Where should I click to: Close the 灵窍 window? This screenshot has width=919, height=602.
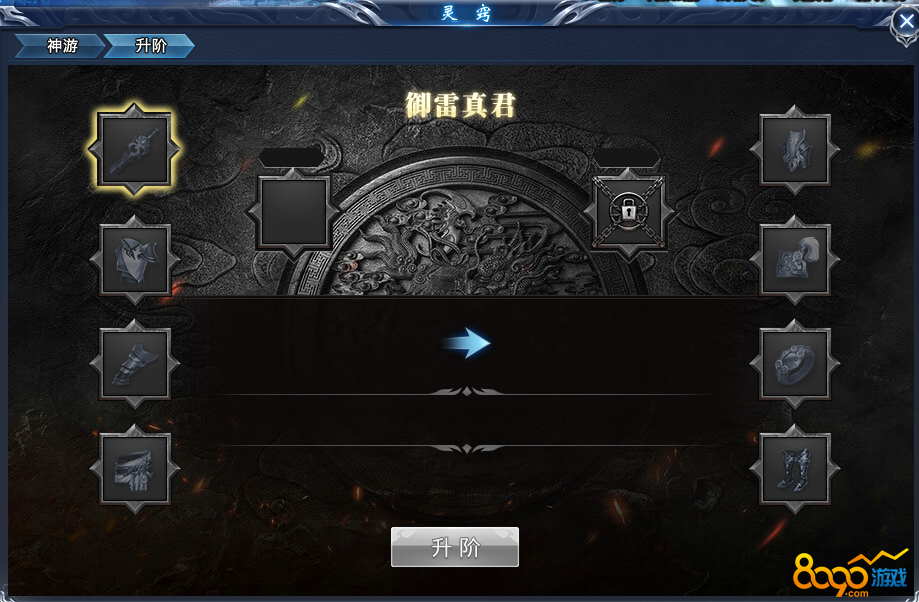(x=906, y=22)
